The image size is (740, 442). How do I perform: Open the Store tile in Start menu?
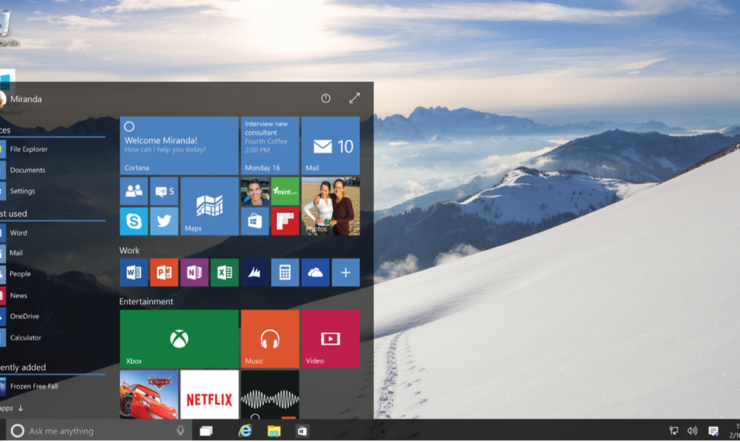255,221
